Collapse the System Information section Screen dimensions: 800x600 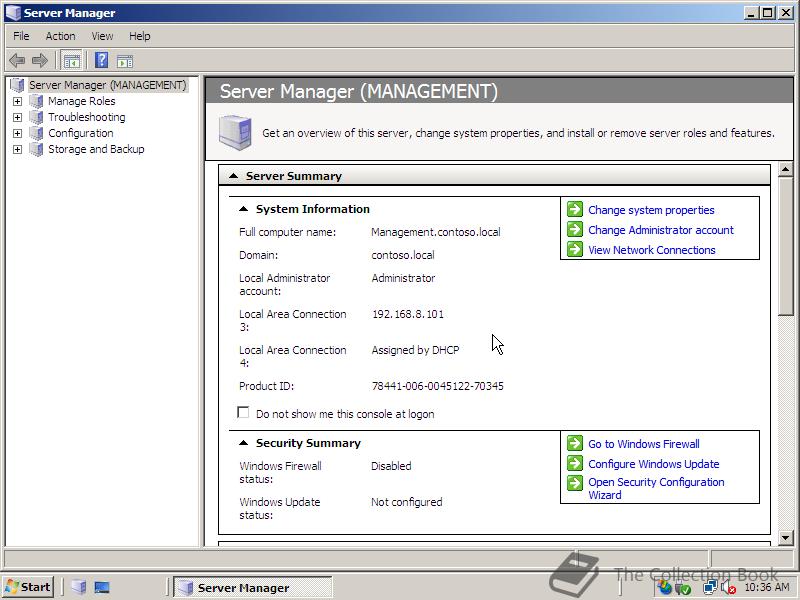(x=244, y=209)
